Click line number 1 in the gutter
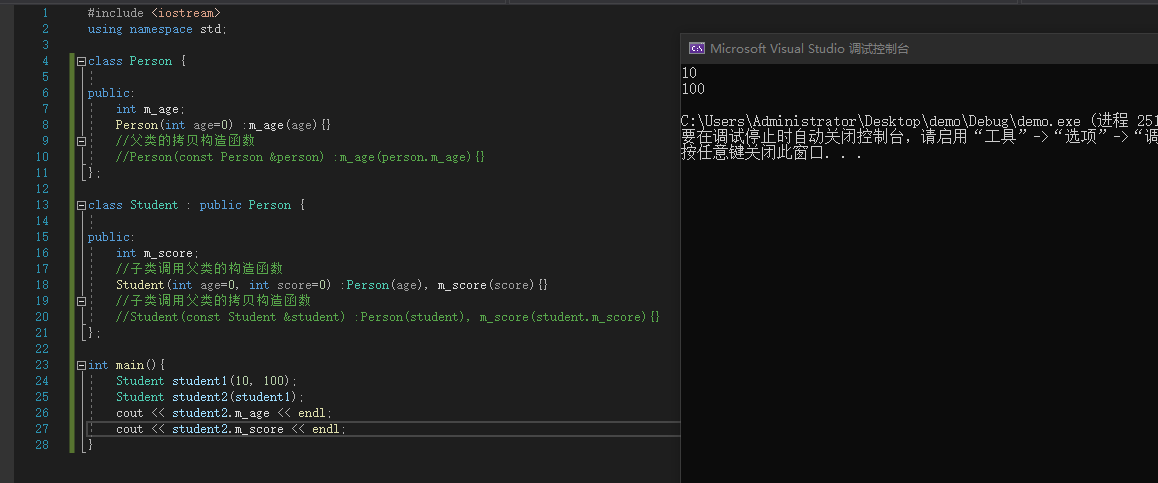This screenshot has height=483, width=1158. pyautogui.click(x=44, y=13)
